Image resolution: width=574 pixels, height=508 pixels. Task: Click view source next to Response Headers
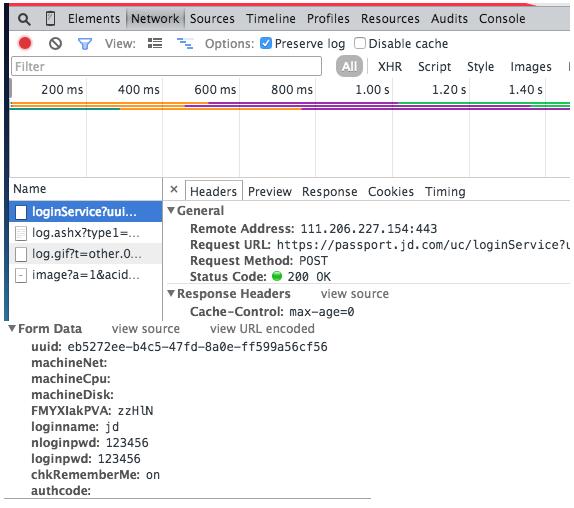pos(355,294)
